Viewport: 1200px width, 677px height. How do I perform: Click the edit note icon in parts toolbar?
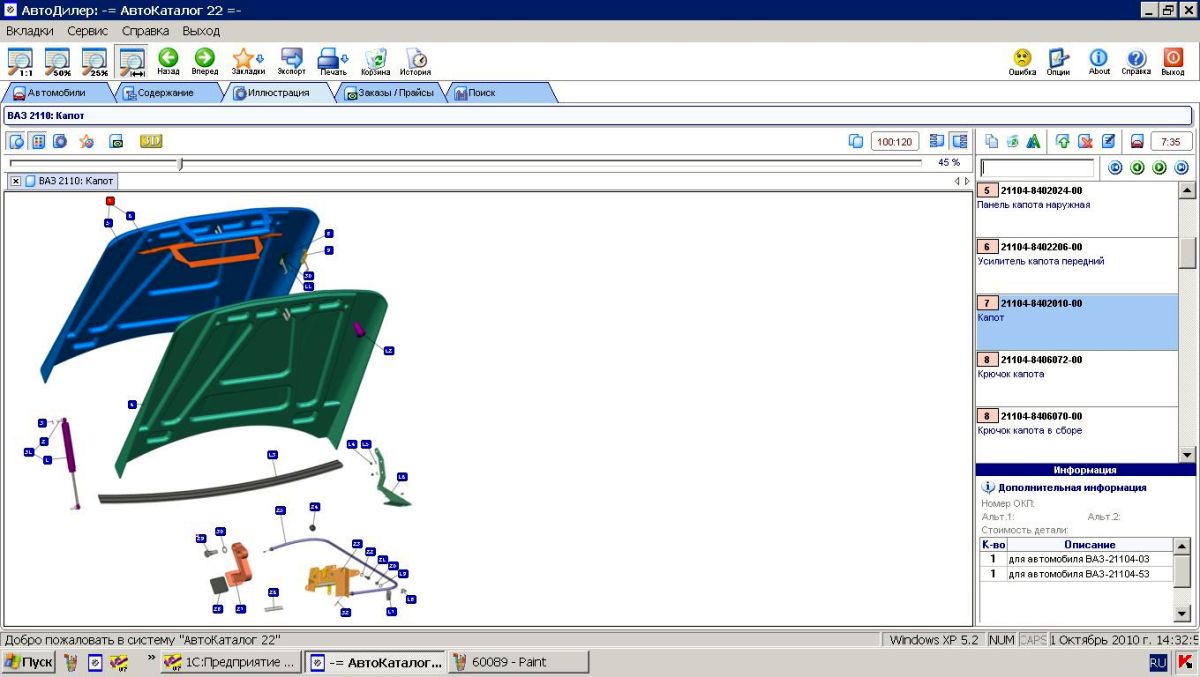[x=1108, y=141]
